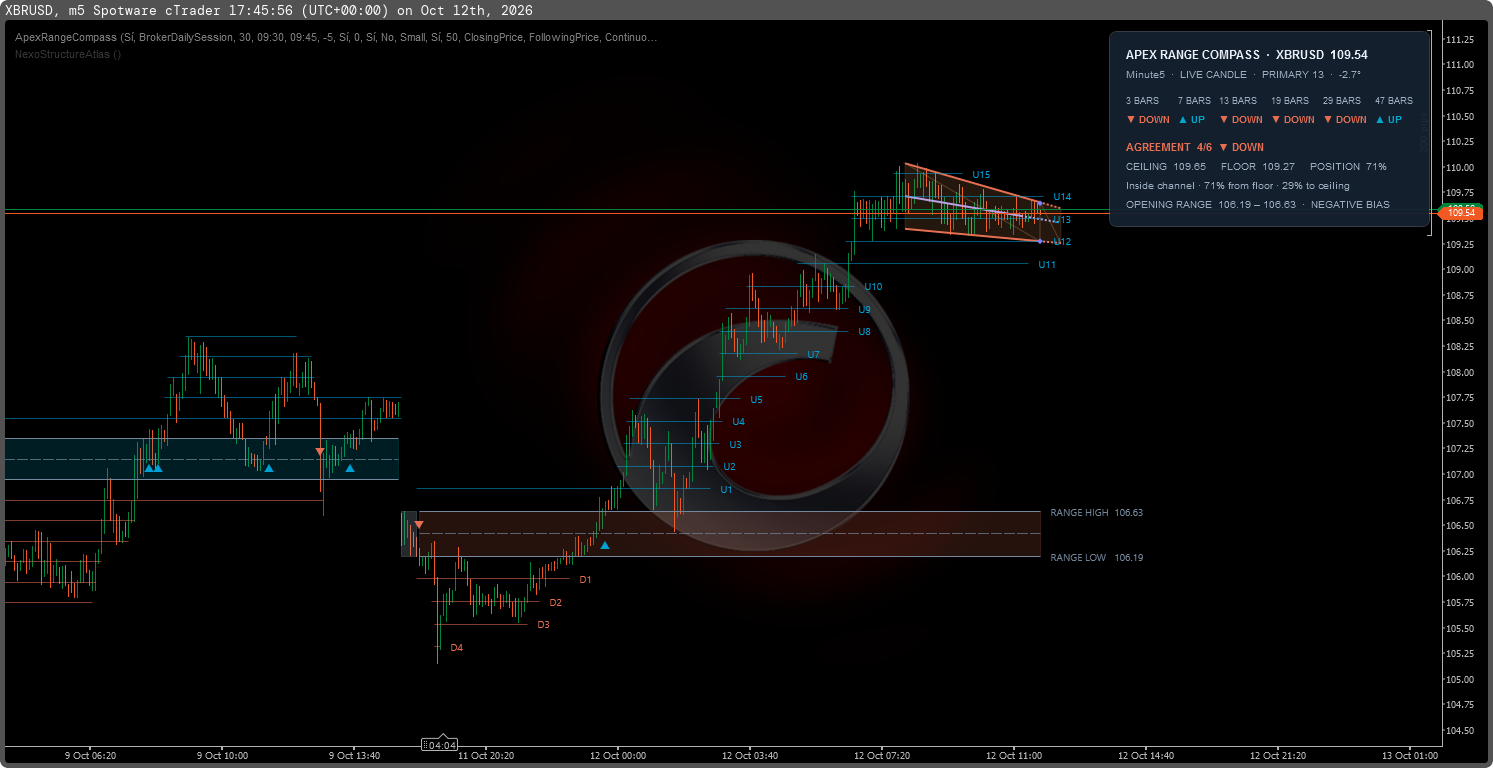
Task: Click the orange down triangle in the teal zone
Action: 320,452
